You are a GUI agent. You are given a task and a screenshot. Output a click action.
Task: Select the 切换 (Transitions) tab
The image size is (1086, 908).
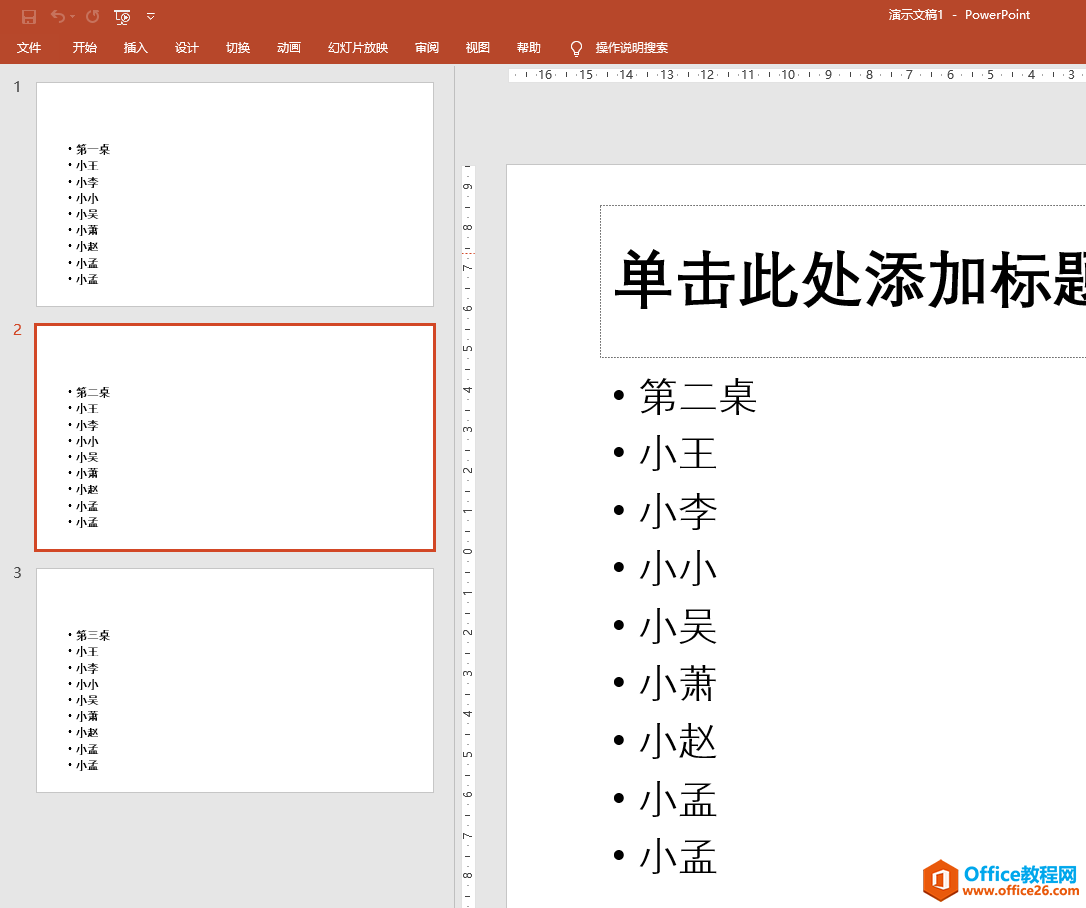238,48
